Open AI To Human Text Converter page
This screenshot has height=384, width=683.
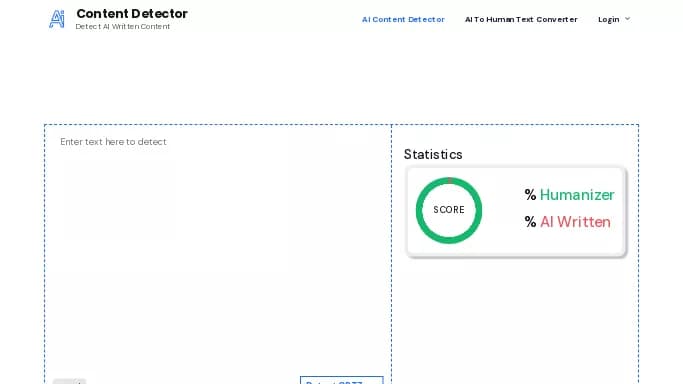click(x=521, y=20)
